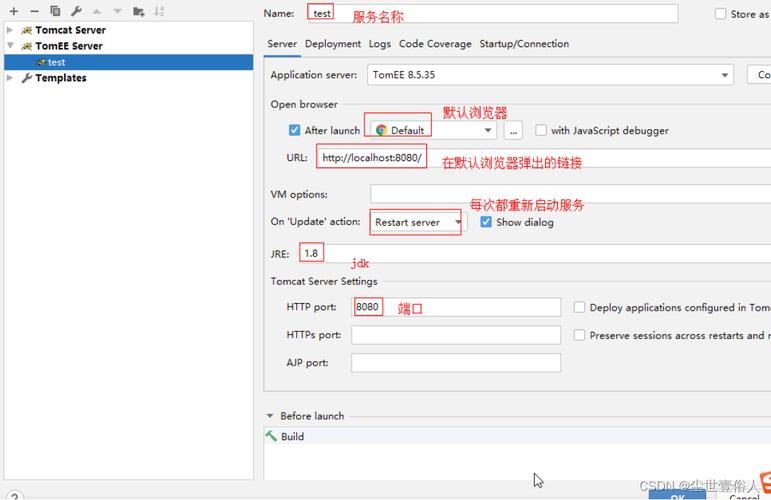771x500 pixels.
Task: Switch to the Deployment tab
Action: tap(333, 44)
